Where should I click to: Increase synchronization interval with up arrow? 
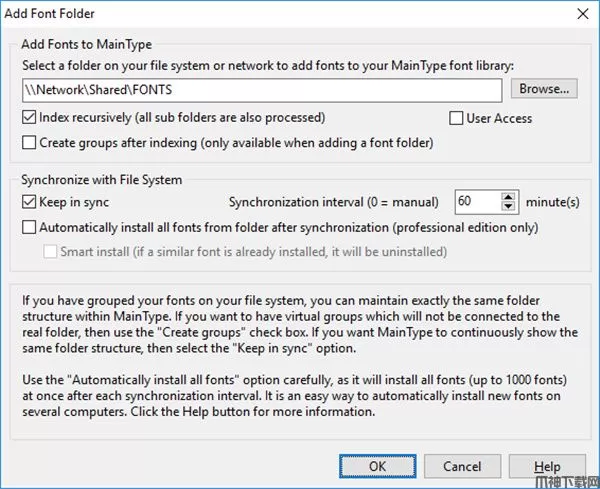pyautogui.click(x=508, y=197)
